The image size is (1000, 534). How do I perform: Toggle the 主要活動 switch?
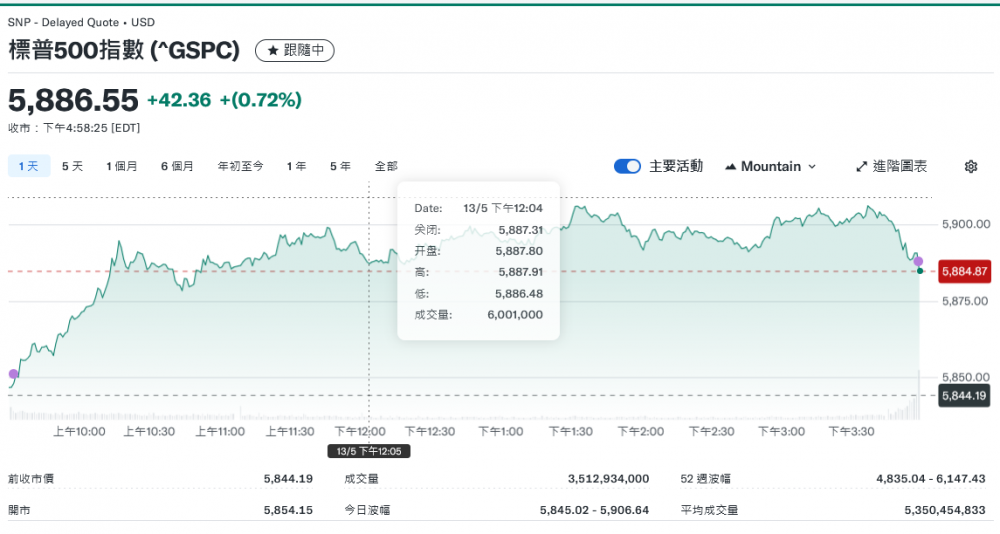pyautogui.click(x=627, y=167)
